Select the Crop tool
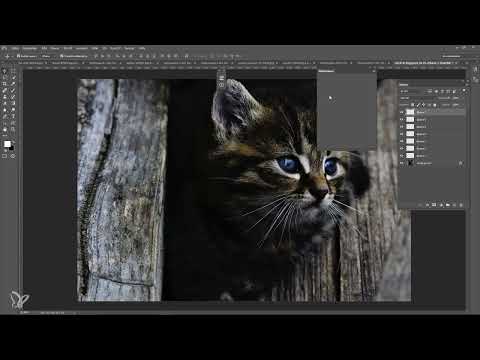This screenshot has width=480, height=360. [4, 84]
